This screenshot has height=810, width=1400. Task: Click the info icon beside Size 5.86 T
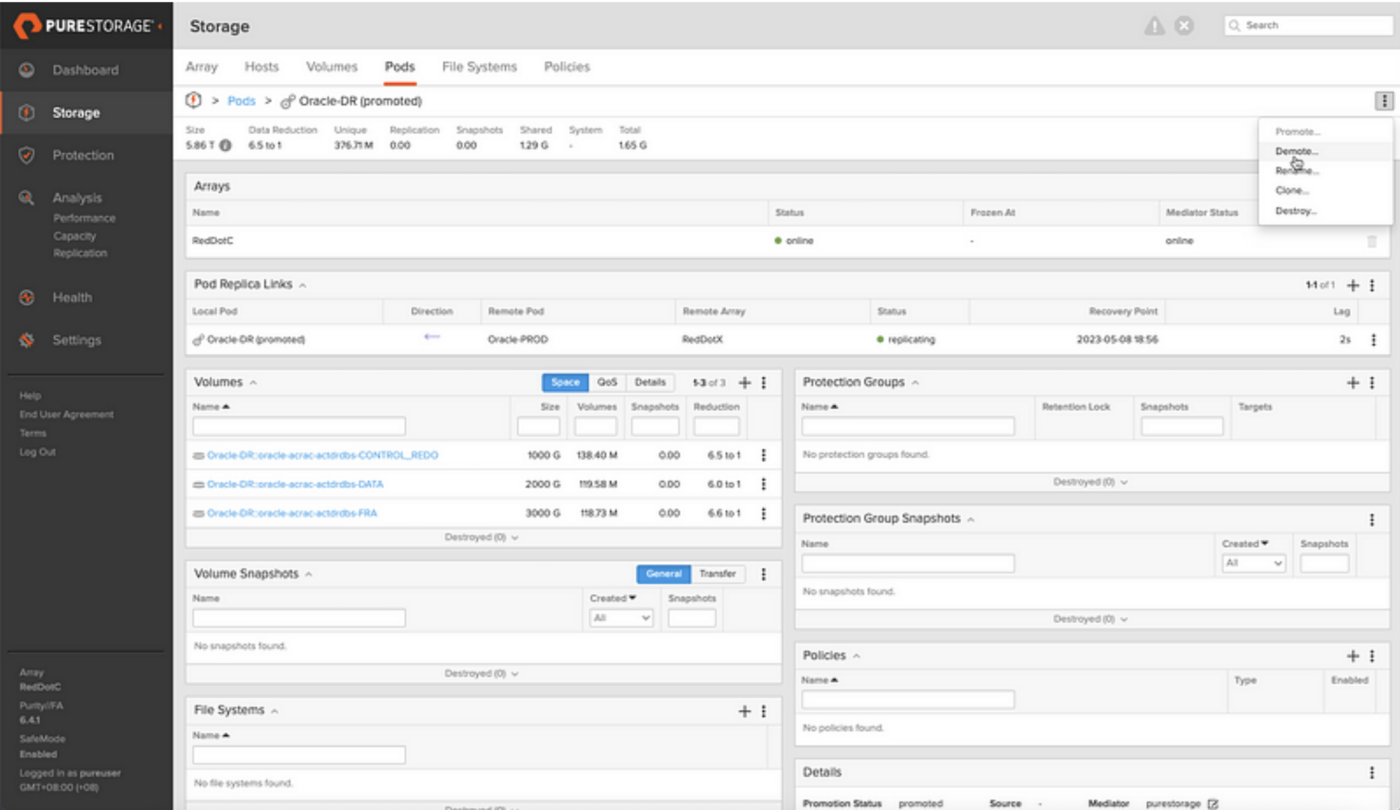225,145
